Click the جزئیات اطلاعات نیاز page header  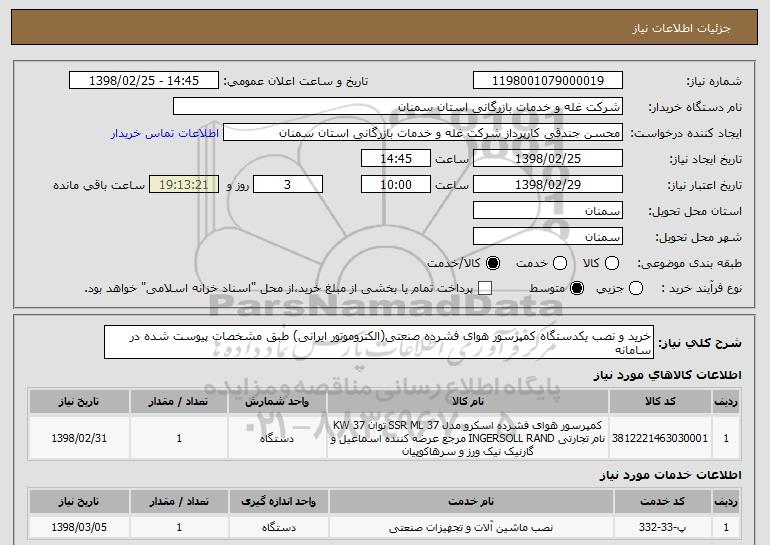click(x=681, y=28)
